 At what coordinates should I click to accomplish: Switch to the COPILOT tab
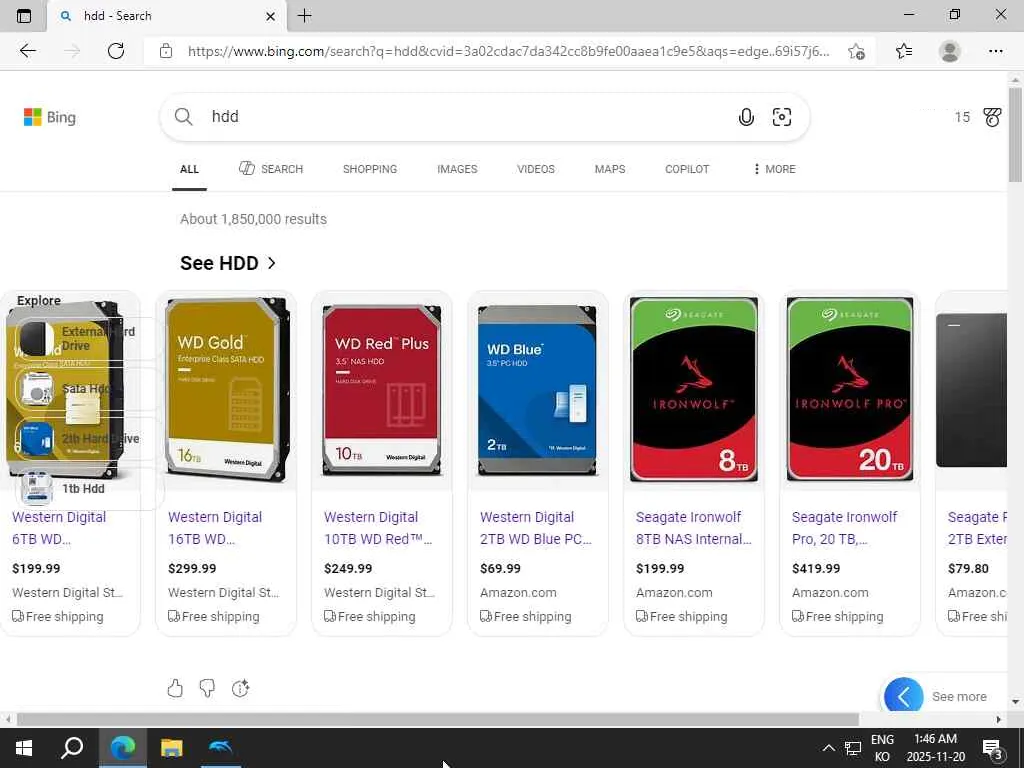(687, 169)
